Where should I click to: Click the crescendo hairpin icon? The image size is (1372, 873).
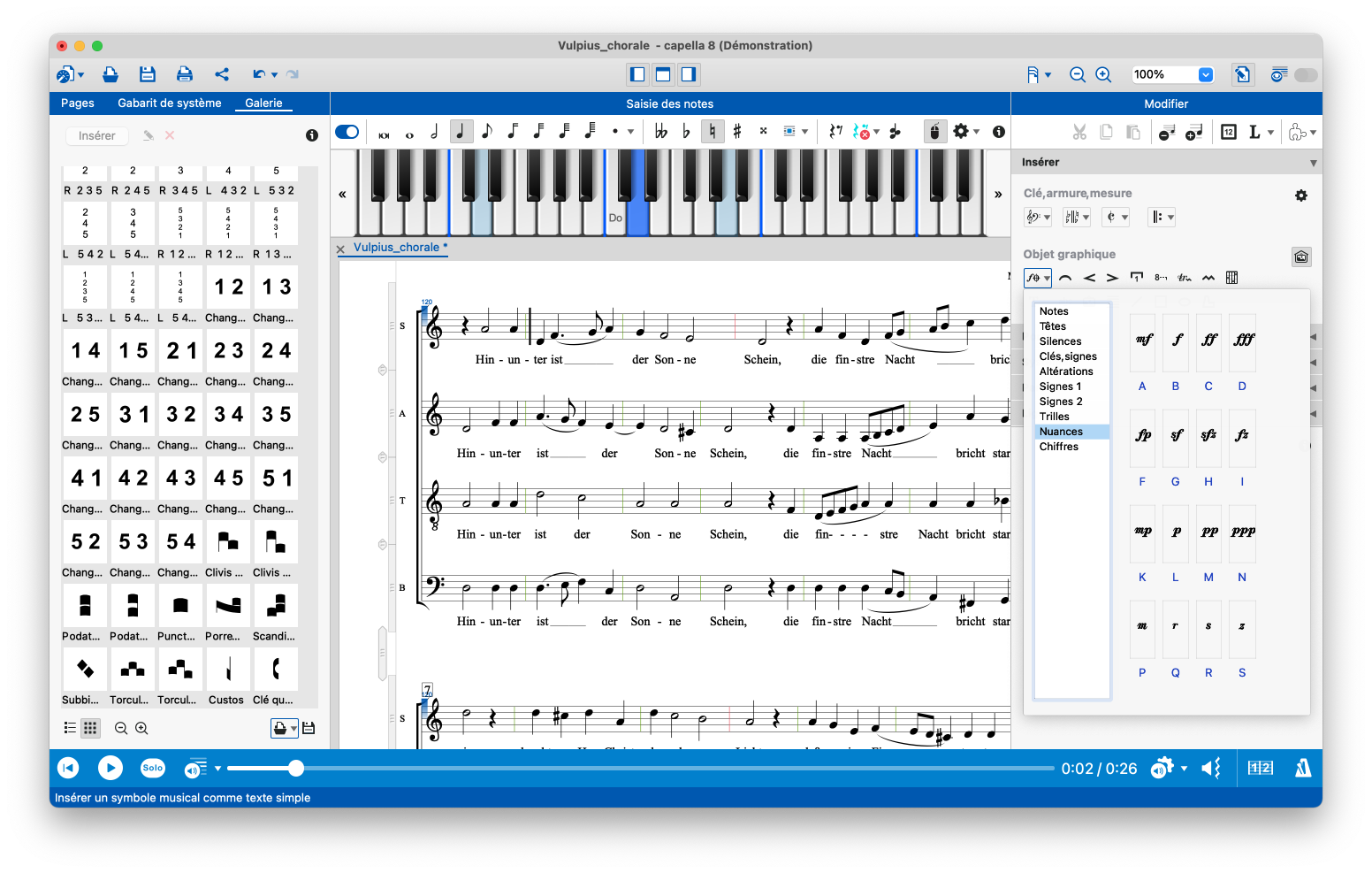(x=1089, y=278)
